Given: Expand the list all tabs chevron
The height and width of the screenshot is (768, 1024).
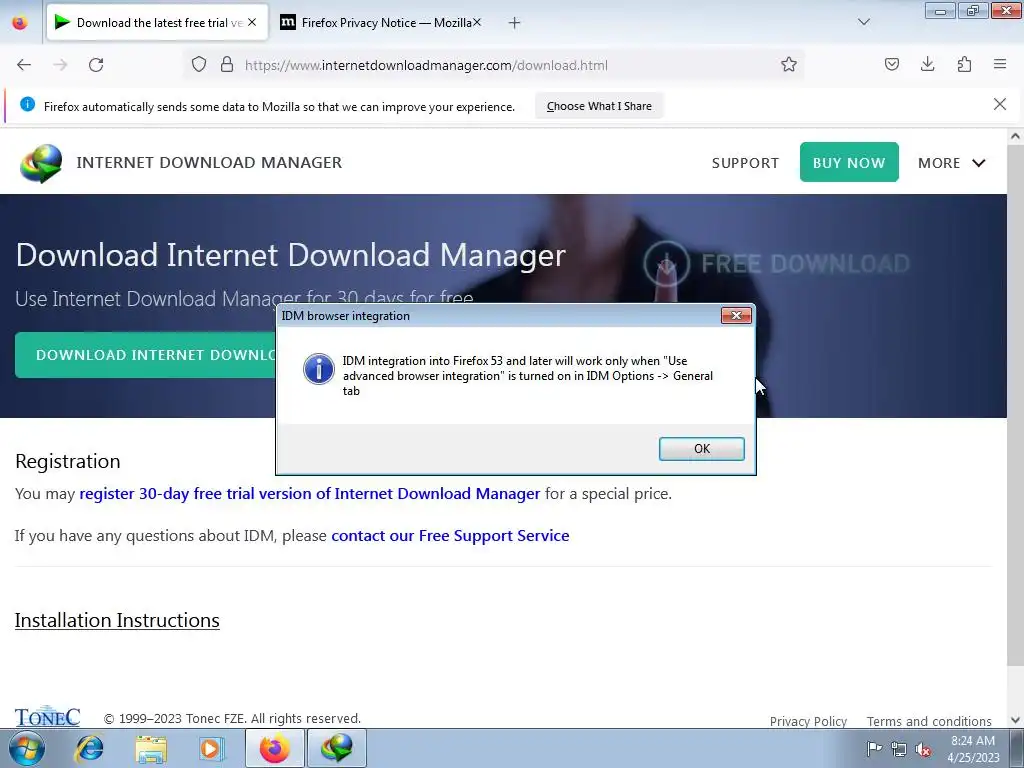Looking at the screenshot, I should point(863,23).
